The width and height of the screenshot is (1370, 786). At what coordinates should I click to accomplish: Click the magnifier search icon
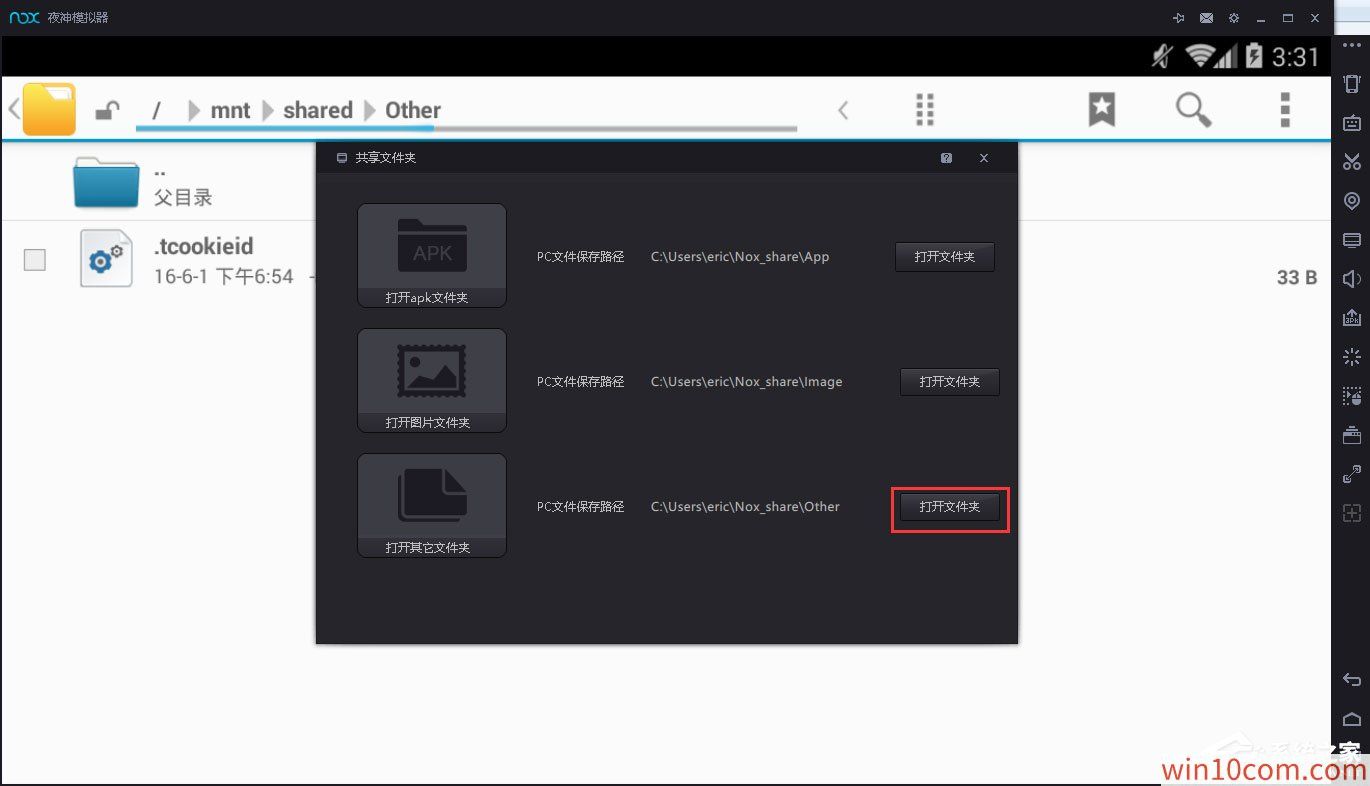1193,110
